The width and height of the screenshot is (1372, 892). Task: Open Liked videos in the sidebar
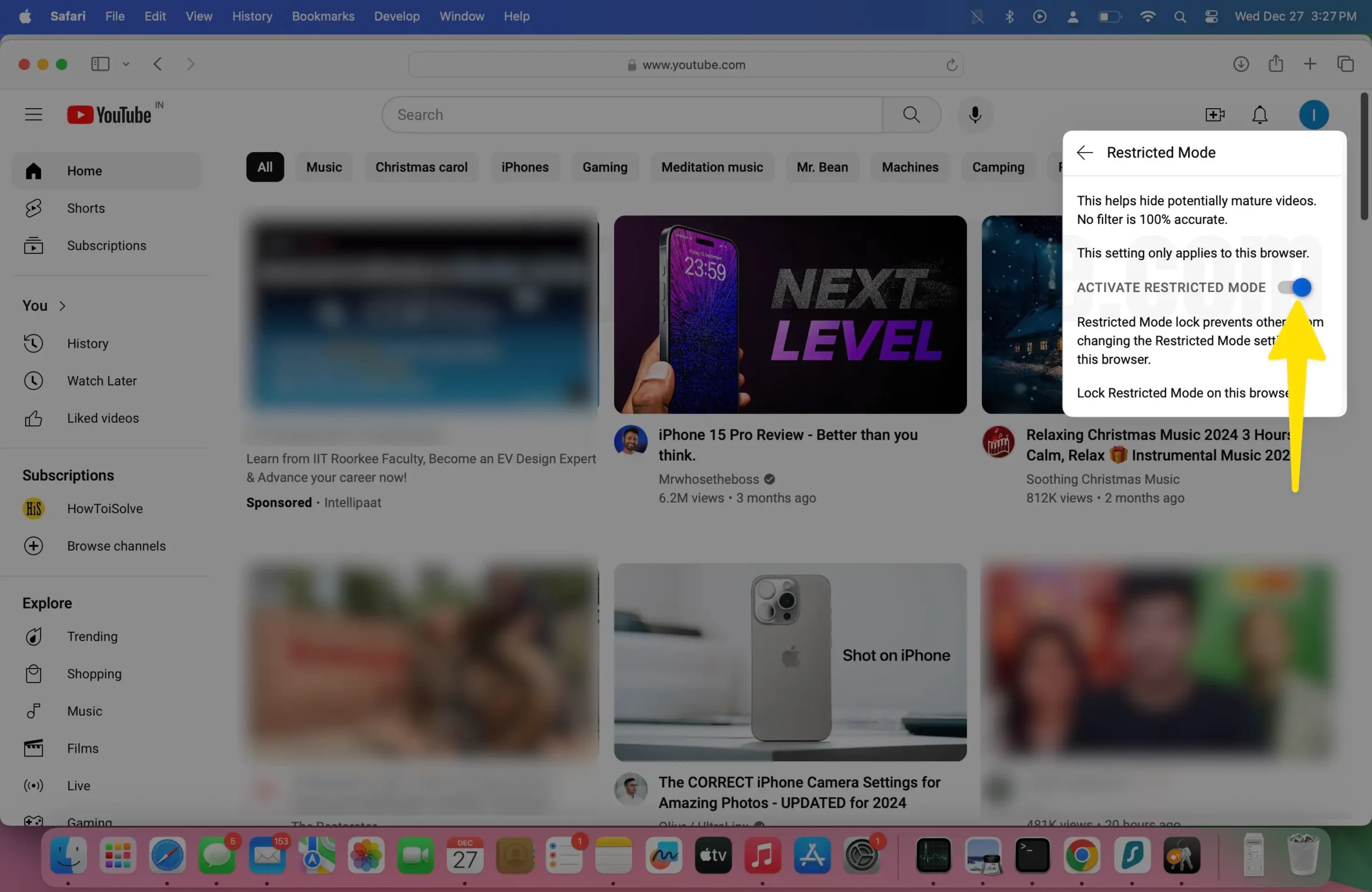pos(102,418)
